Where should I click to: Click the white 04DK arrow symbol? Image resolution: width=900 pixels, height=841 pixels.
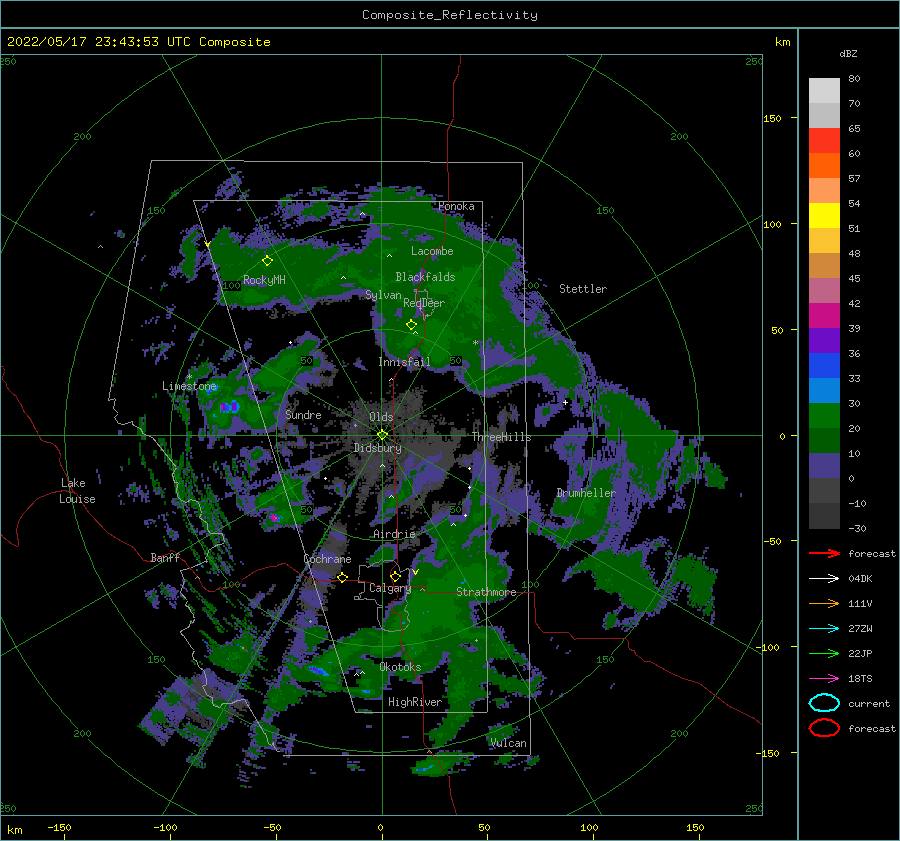[824, 578]
